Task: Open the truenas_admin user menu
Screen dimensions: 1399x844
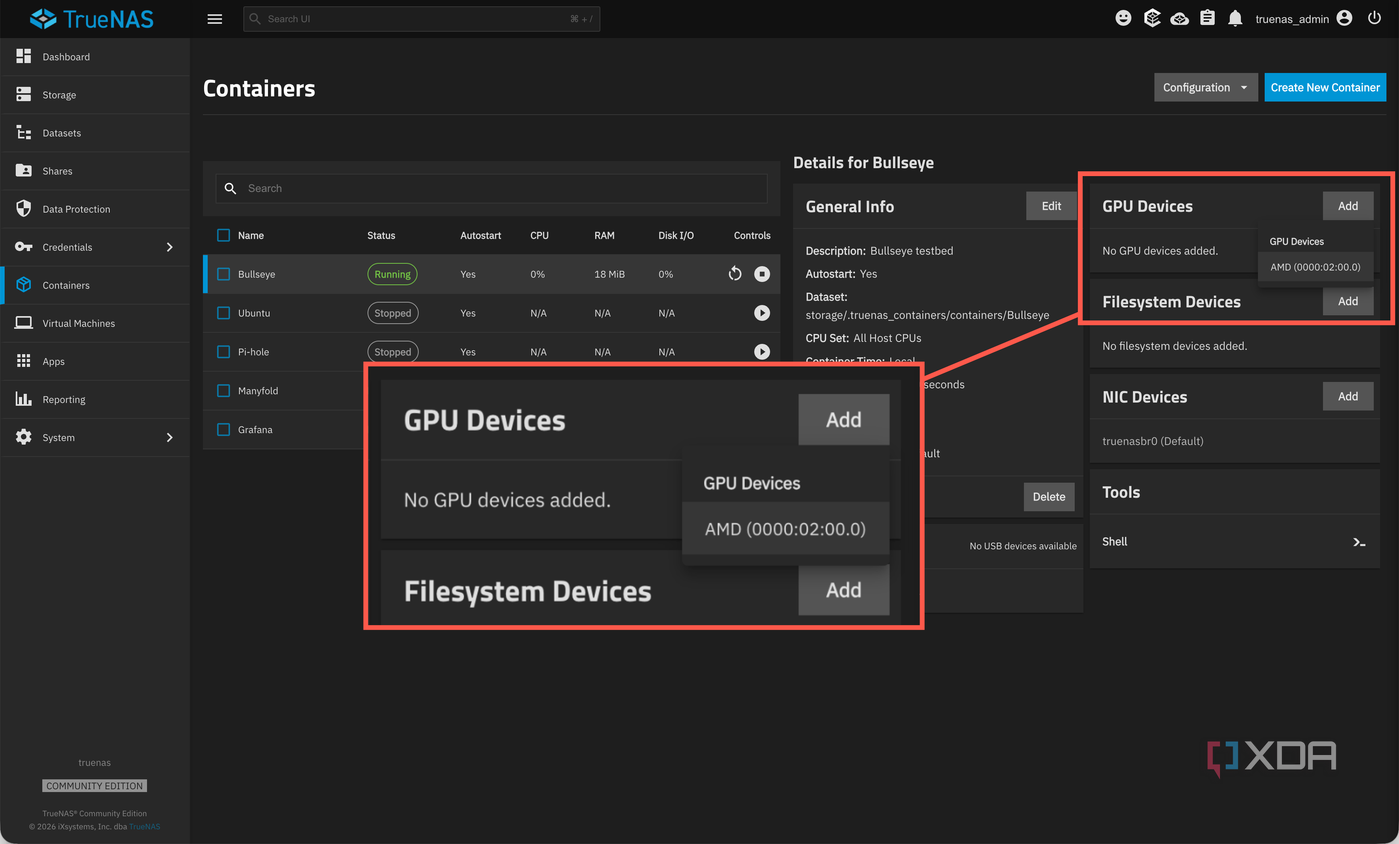Action: pyautogui.click(x=1304, y=18)
